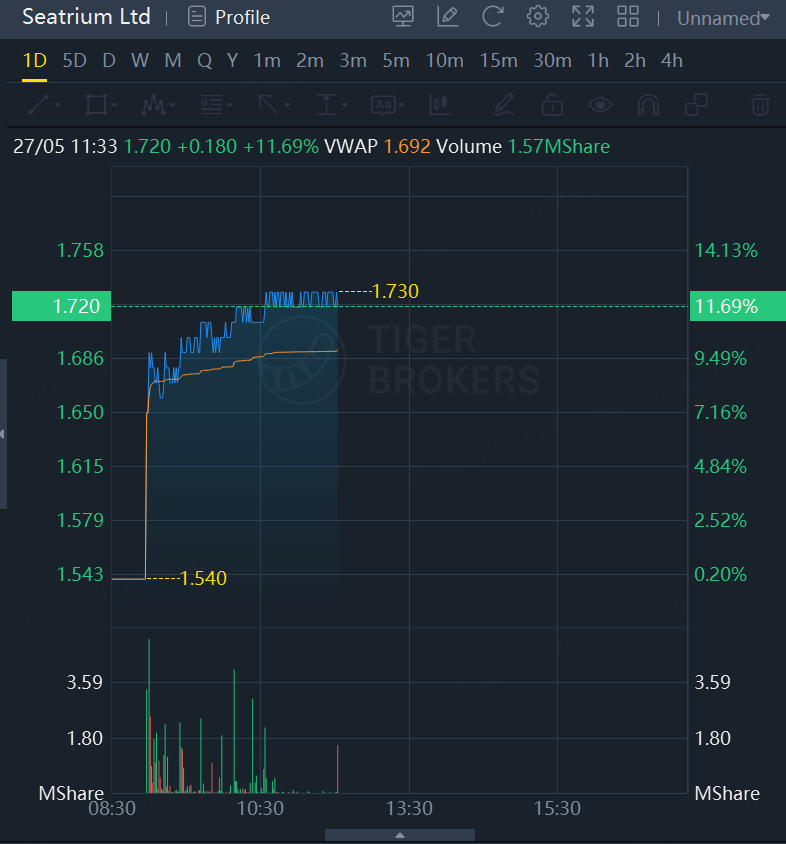Select the wave pattern drawing tool
The image size is (786, 844).
click(153, 104)
